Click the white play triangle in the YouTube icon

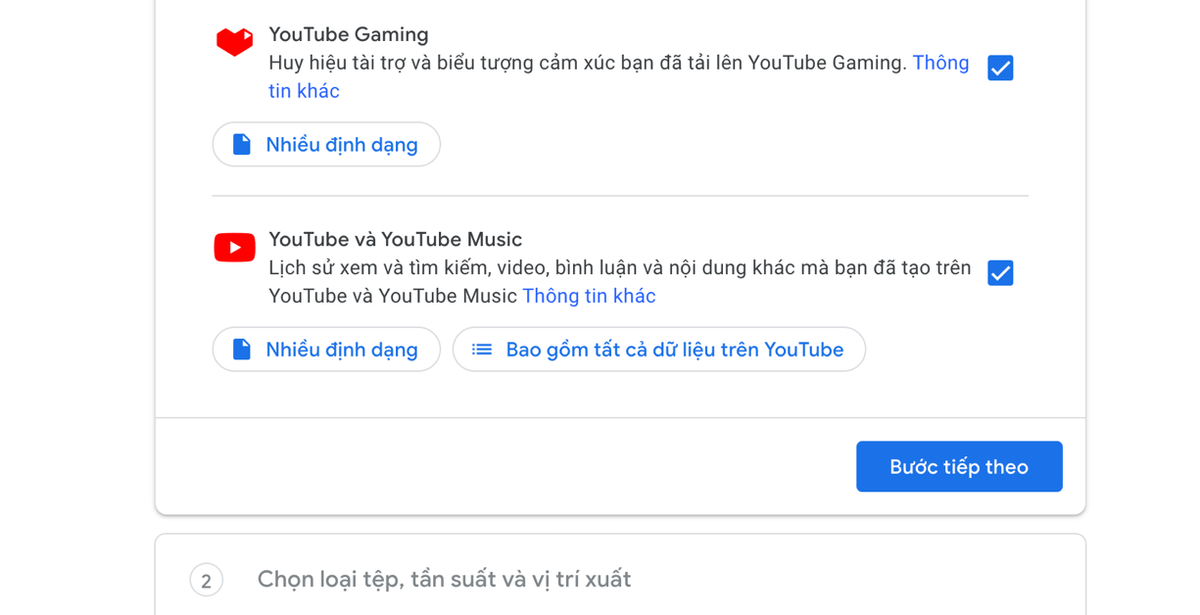[236, 247]
